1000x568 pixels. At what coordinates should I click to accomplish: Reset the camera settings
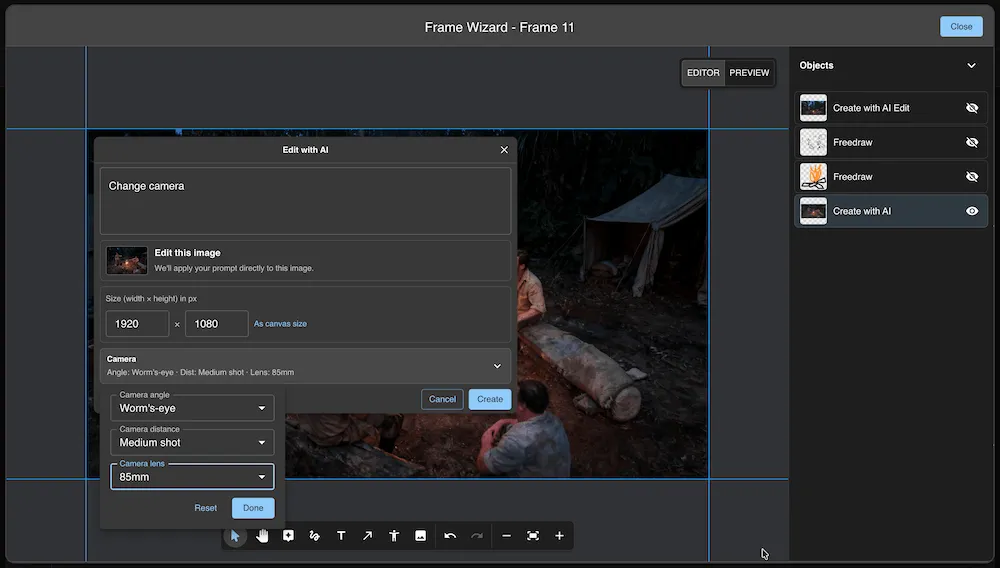point(205,508)
